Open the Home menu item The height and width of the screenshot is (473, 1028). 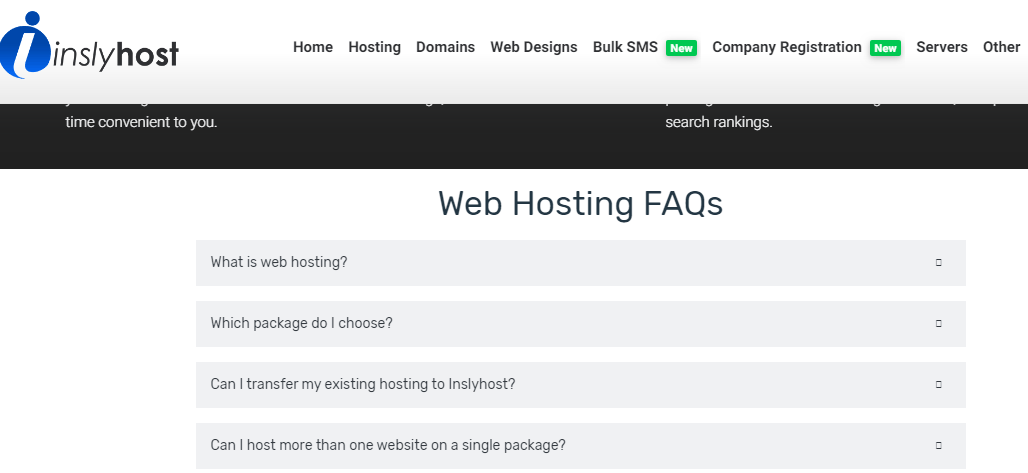click(x=313, y=47)
